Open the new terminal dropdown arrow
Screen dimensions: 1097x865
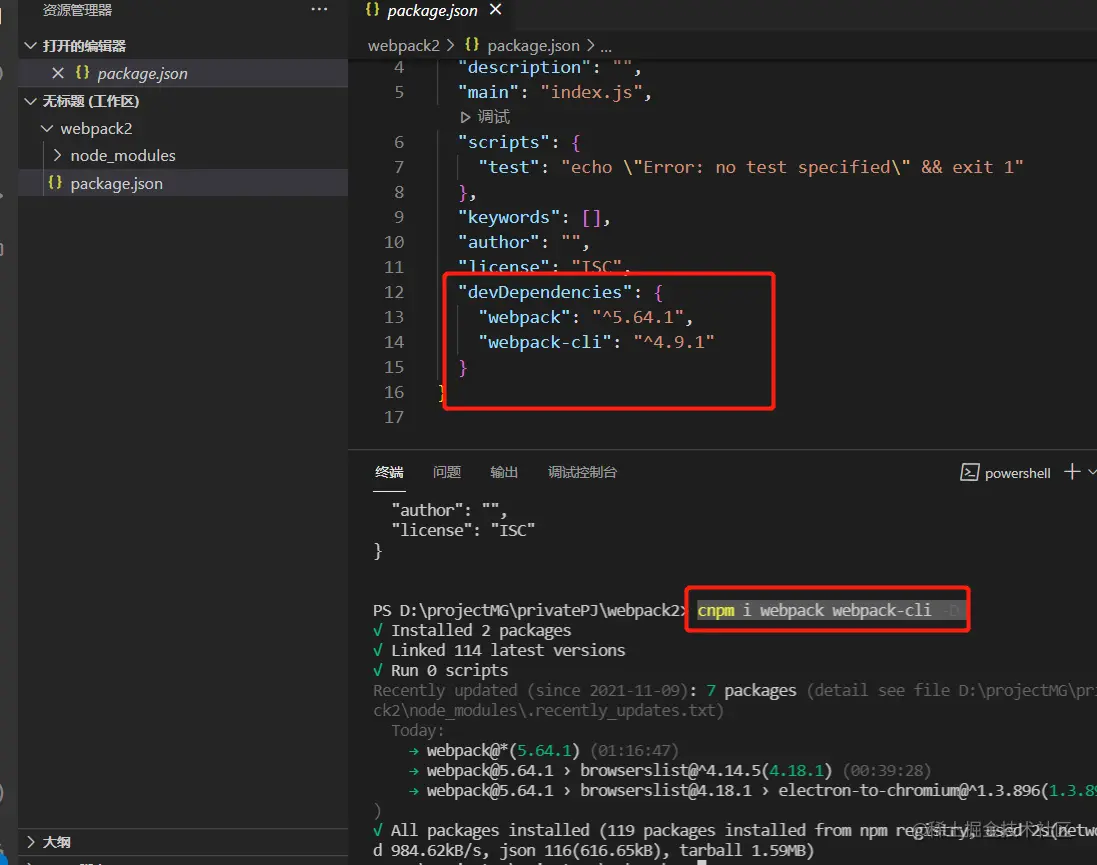pos(1091,472)
